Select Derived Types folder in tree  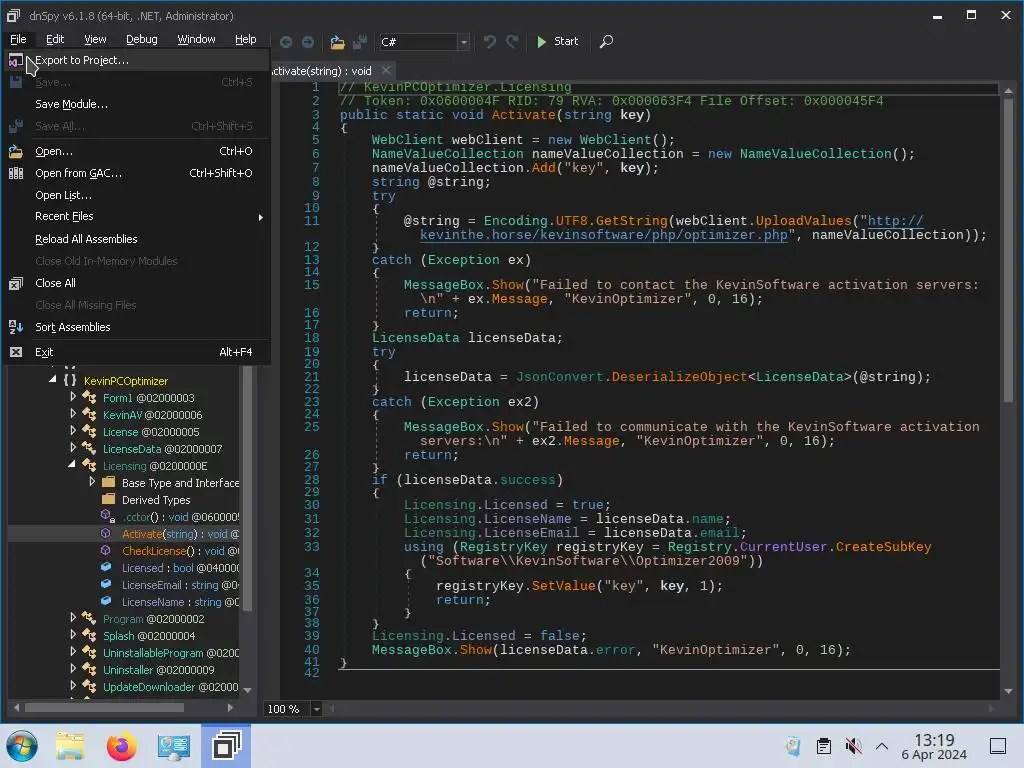(x=156, y=500)
